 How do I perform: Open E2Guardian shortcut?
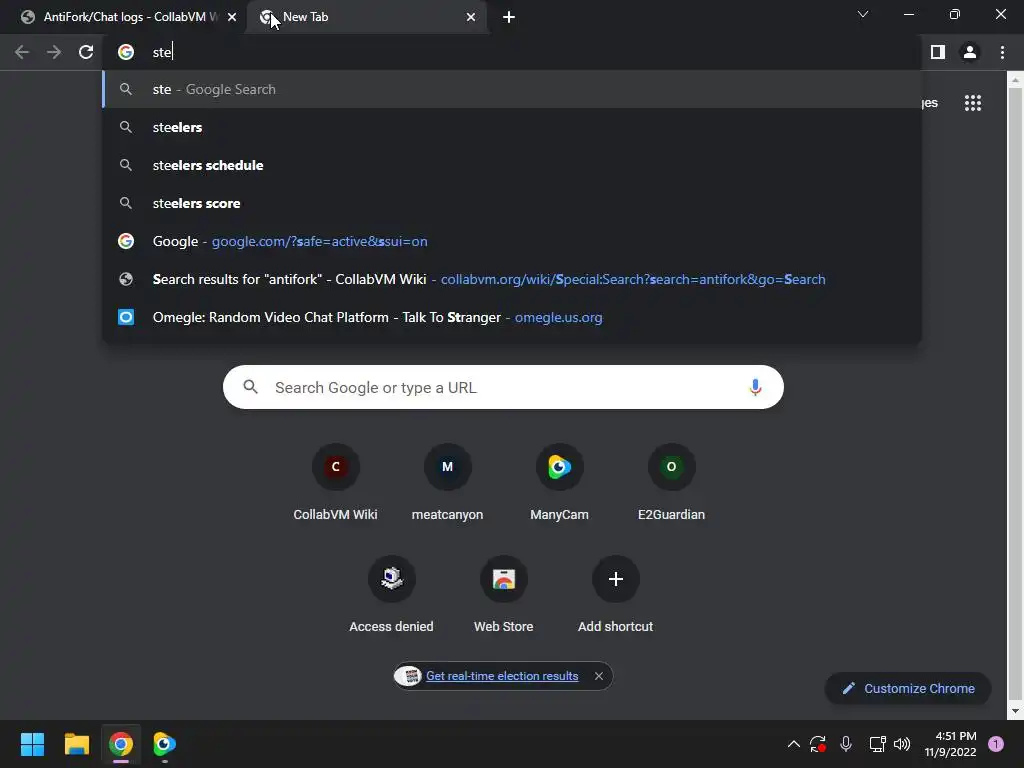tap(671, 483)
